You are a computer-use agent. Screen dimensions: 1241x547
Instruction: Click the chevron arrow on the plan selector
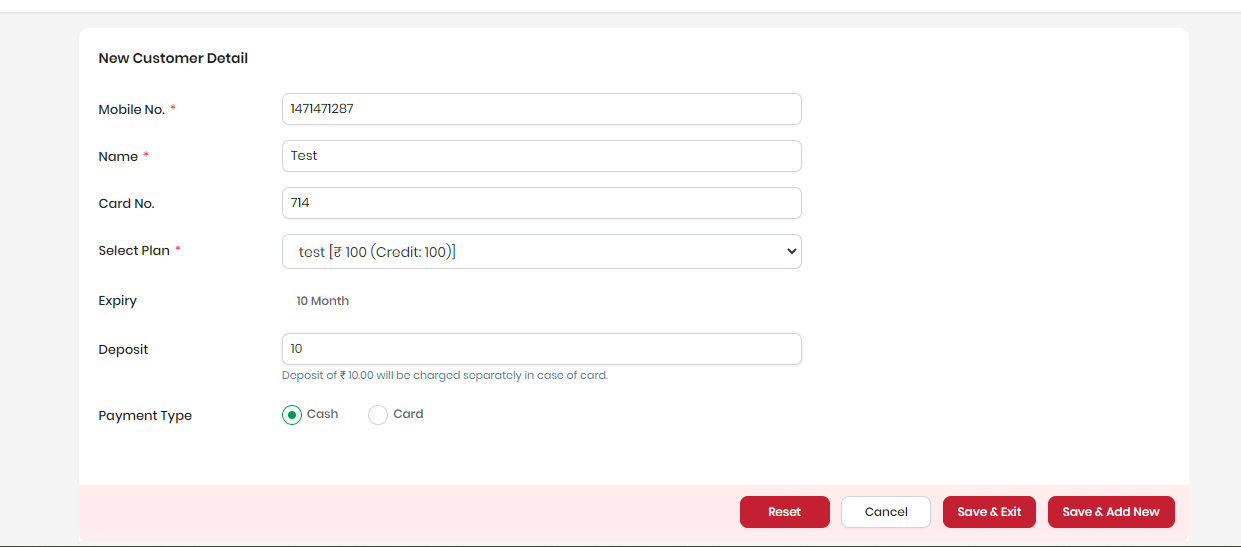[x=791, y=252]
